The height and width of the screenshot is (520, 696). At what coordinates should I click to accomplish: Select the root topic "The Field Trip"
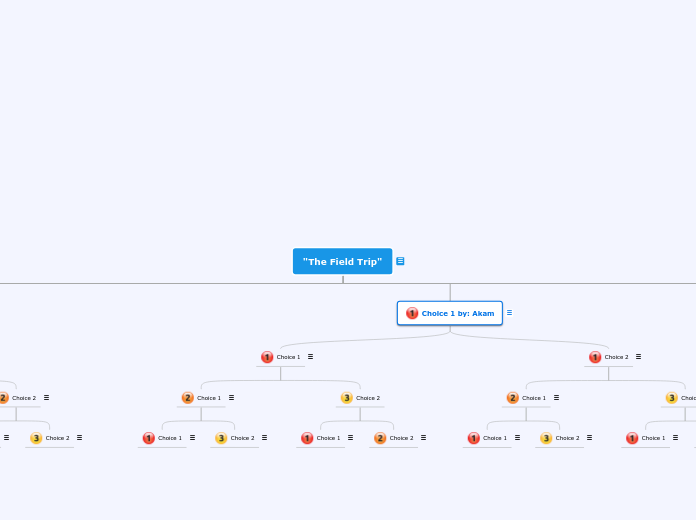[x=342, y=261]
